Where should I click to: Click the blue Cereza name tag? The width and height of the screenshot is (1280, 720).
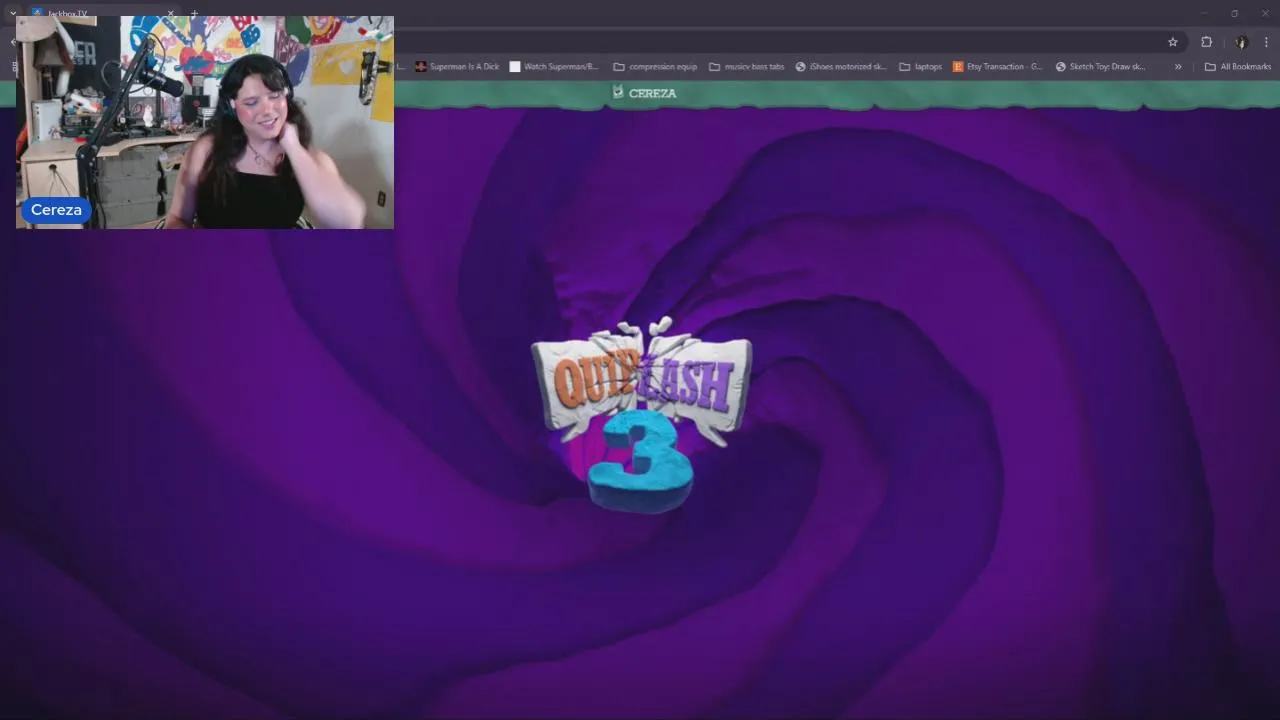tap(56, 210)
